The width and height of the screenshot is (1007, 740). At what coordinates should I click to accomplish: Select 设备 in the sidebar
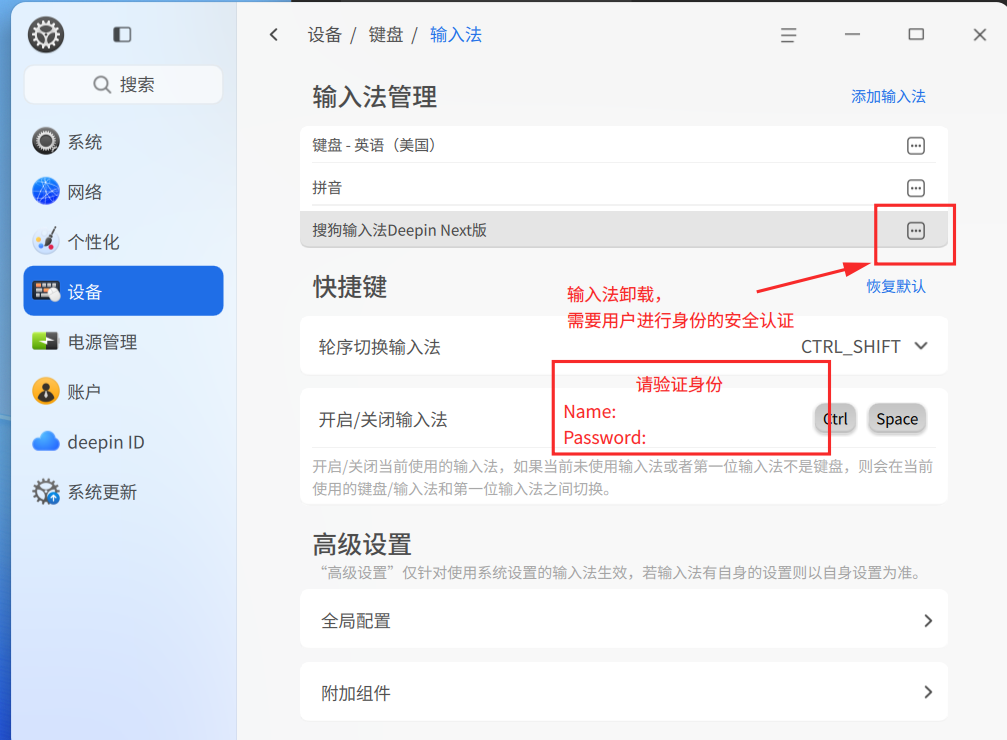(123, 291)
